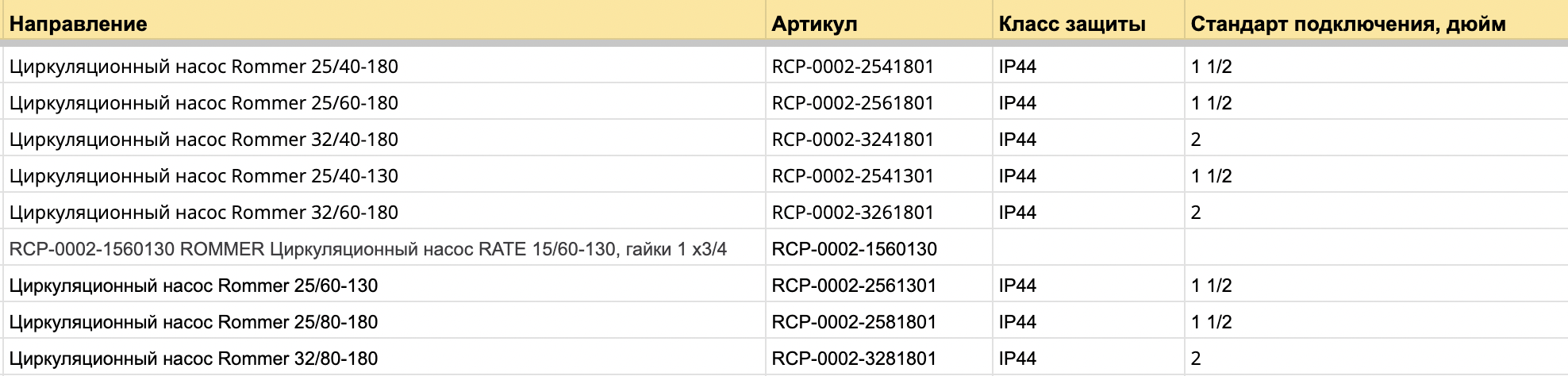Select article cell RCP-0002-2561301
Viewport: 1568px width, 376px height.
[879, 285]
